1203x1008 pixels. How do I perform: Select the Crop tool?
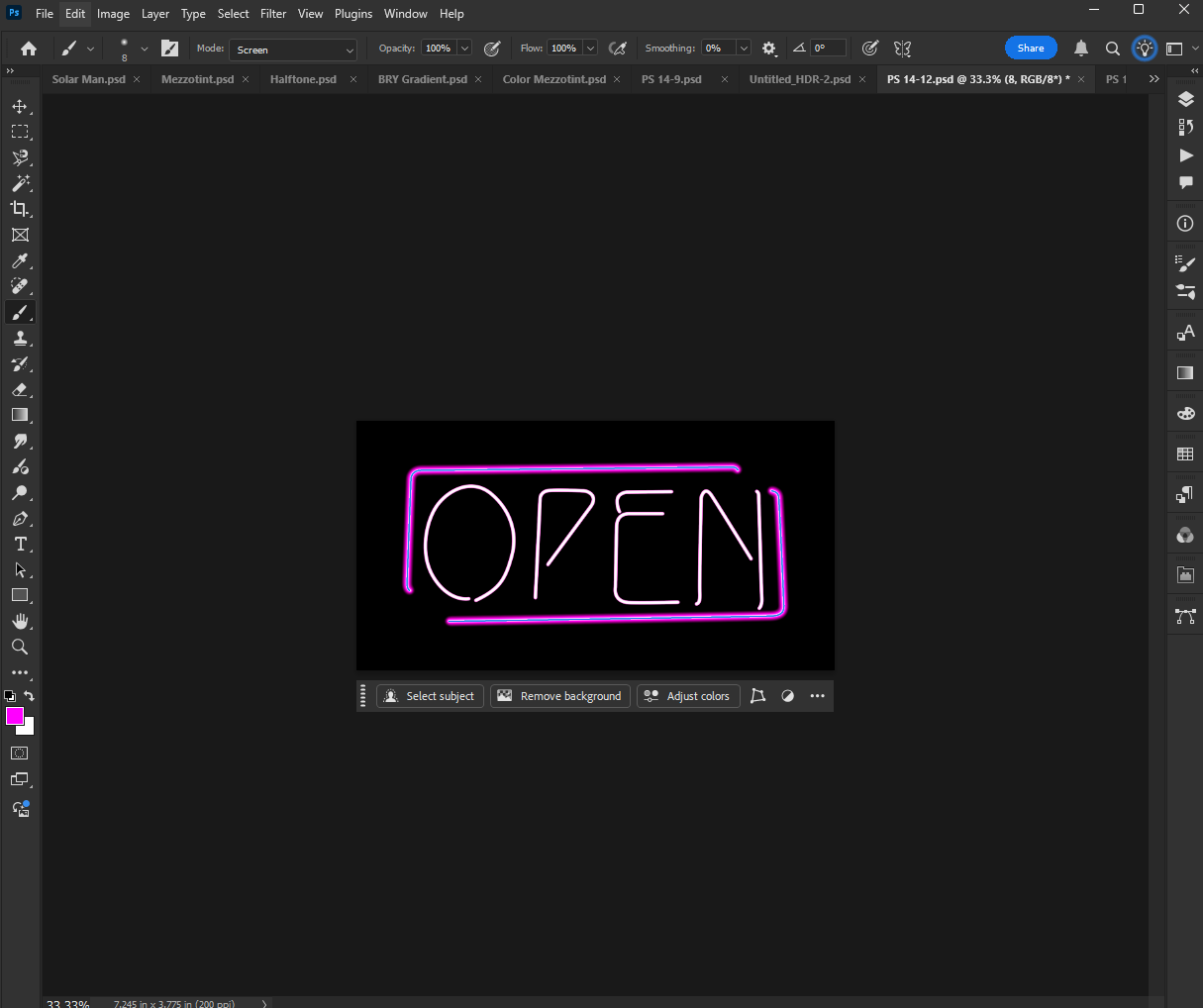point(20,209)
